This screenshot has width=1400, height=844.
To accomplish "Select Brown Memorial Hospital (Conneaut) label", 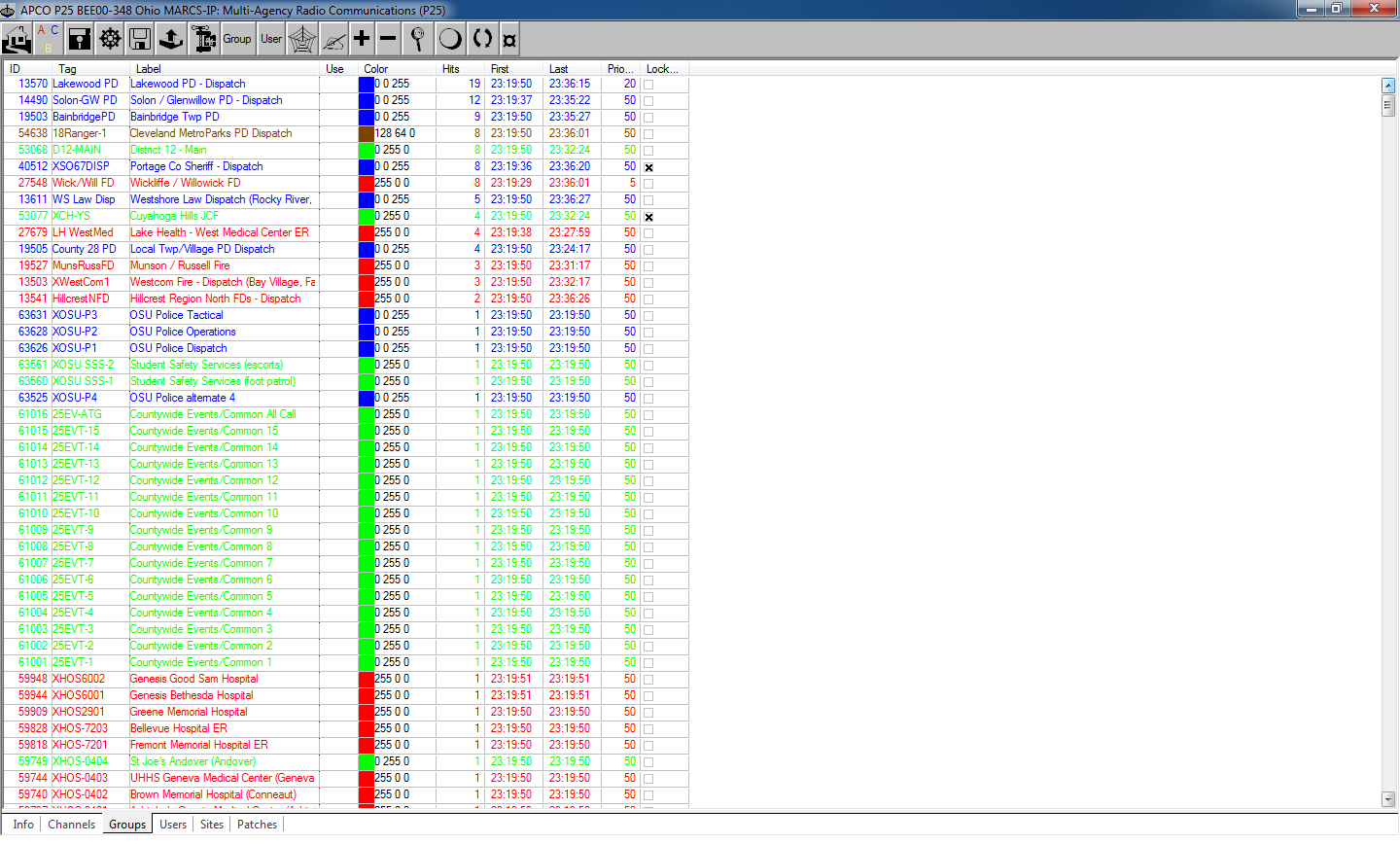I will click(214, 794).
